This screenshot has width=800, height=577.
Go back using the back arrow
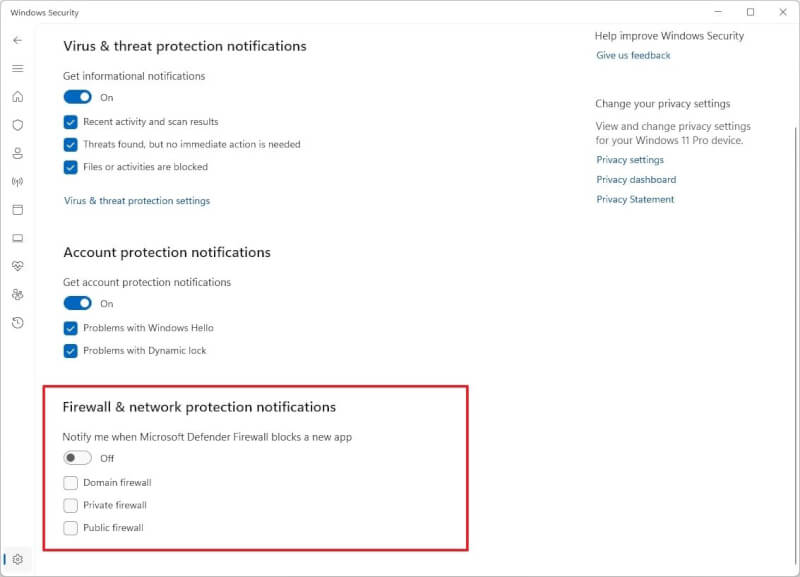click(17, 40)
